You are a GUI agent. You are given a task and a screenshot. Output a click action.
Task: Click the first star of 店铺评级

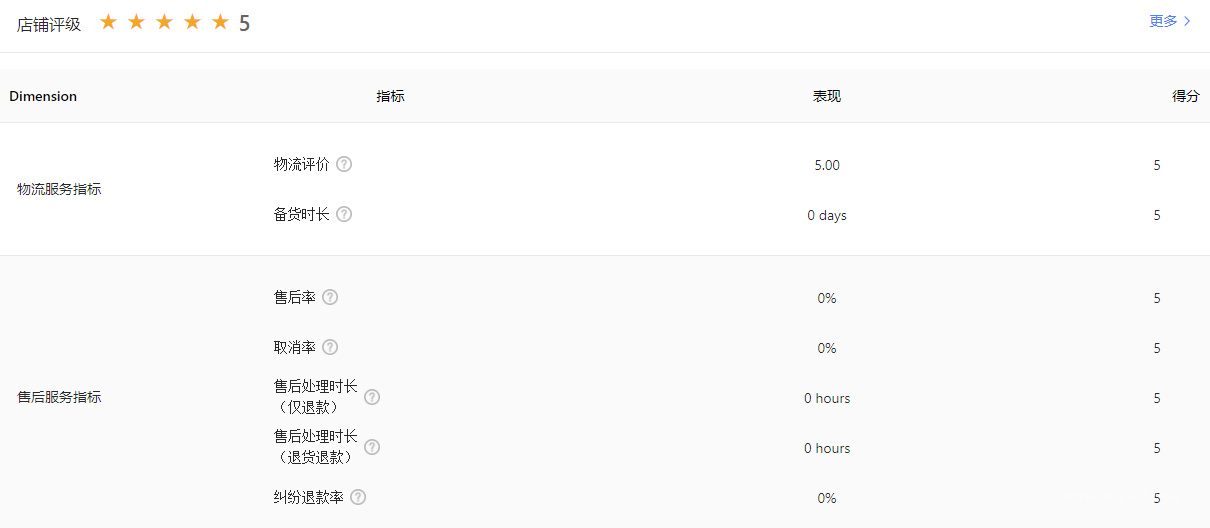click(x=109, y=22)
